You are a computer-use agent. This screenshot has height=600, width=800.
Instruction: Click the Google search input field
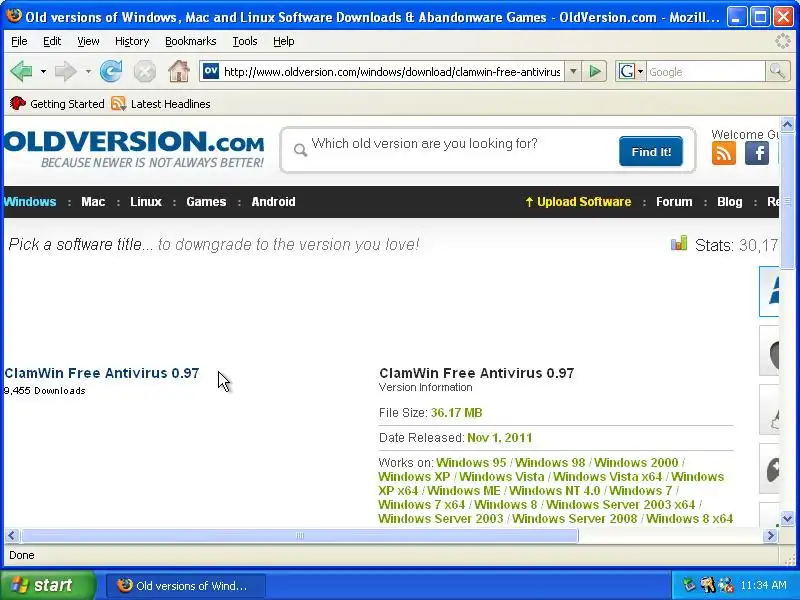click(x=706, y=72)
